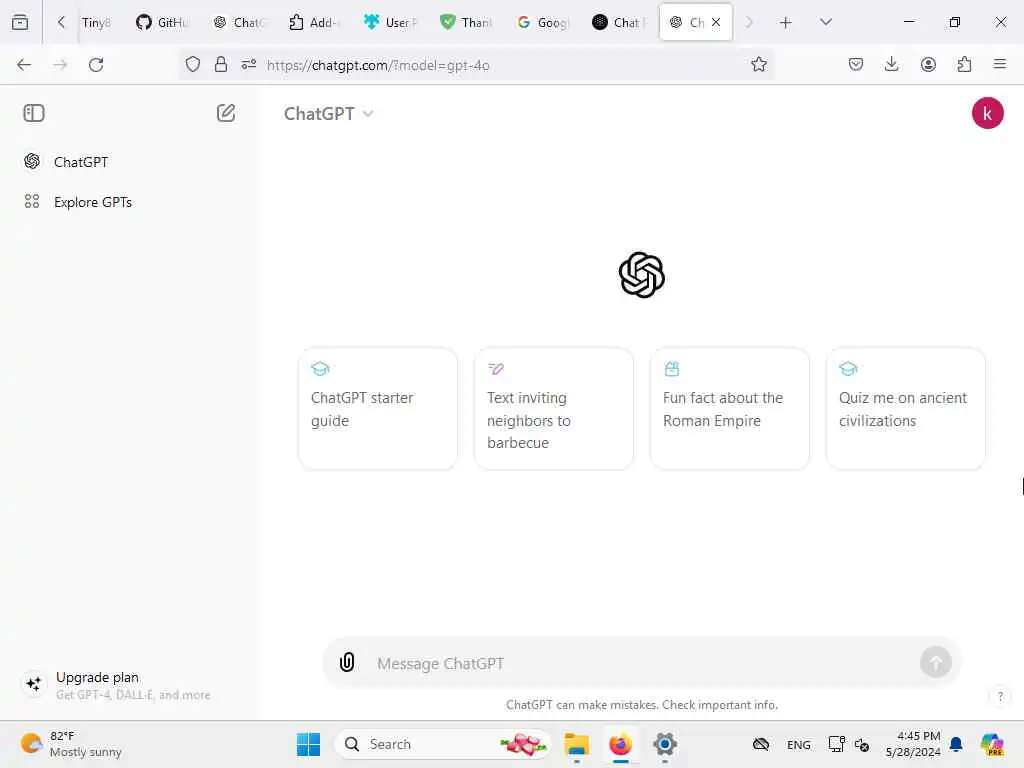This screenshot has height=768, width=1024.
Task: Open the extensions puzzle icon
Action: 964,64
